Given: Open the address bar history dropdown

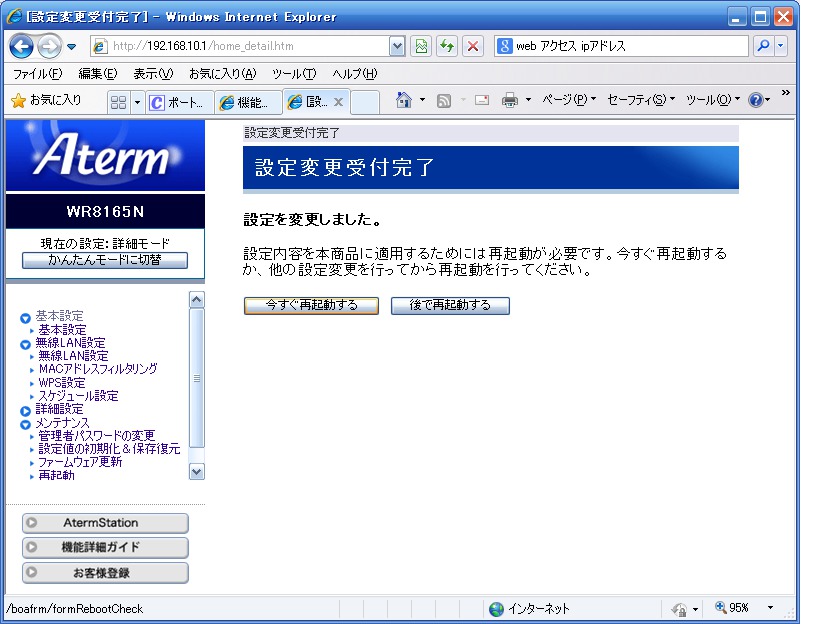Looking at the screenshot, I should coord(397,46).
